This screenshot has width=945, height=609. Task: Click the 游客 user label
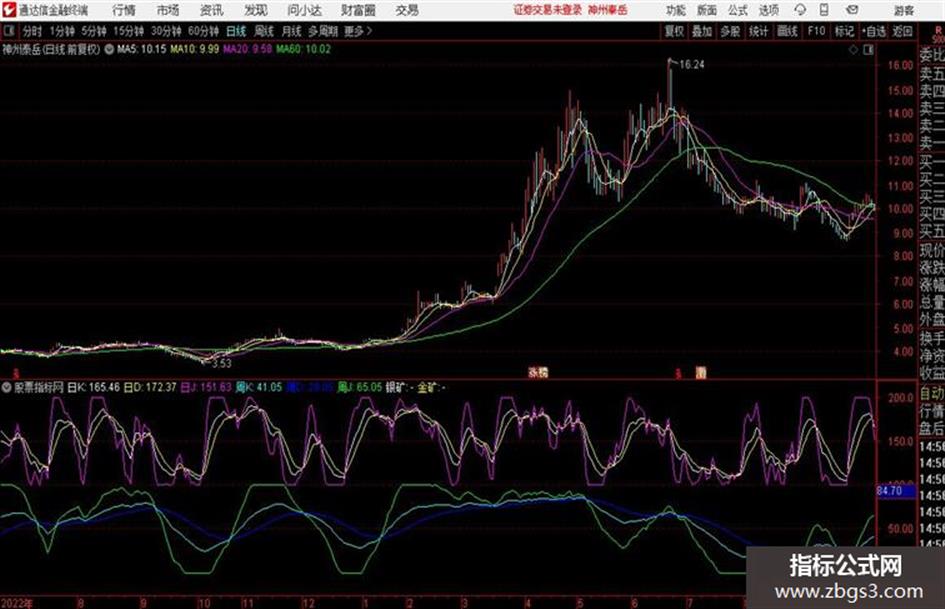903,10
